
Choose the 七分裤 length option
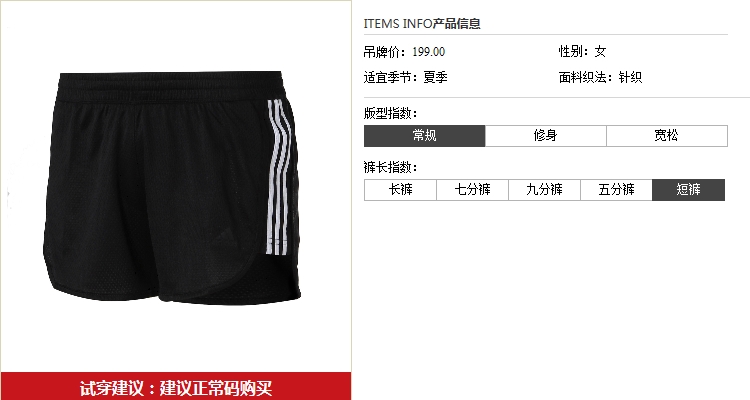point(473,190)
